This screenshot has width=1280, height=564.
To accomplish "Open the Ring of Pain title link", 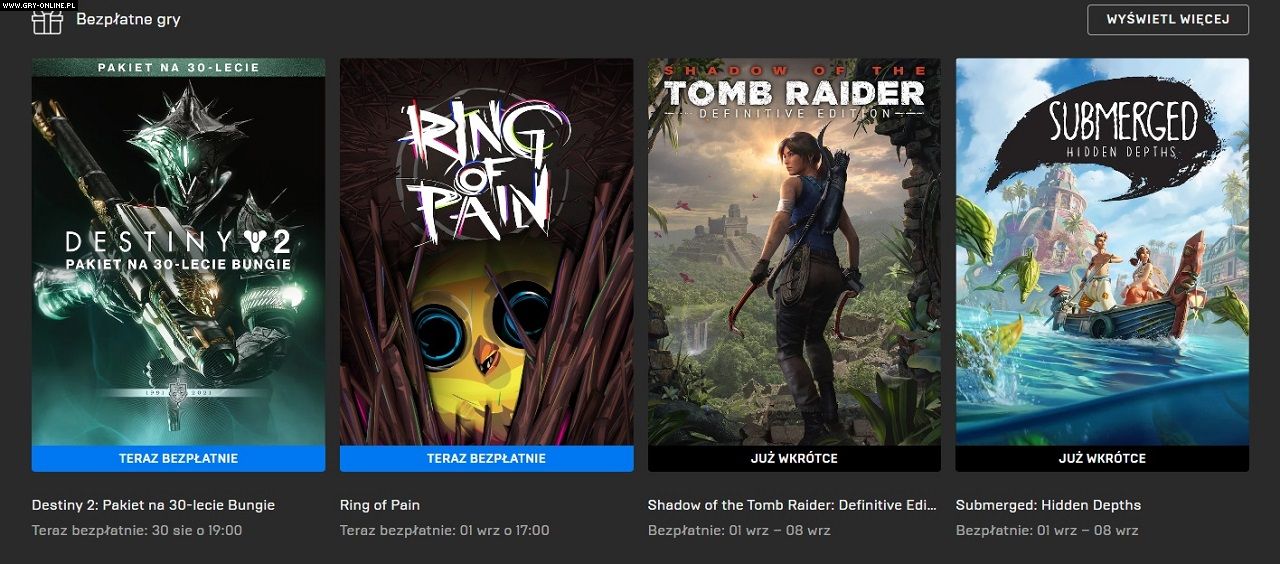I will tap(380, 505).
